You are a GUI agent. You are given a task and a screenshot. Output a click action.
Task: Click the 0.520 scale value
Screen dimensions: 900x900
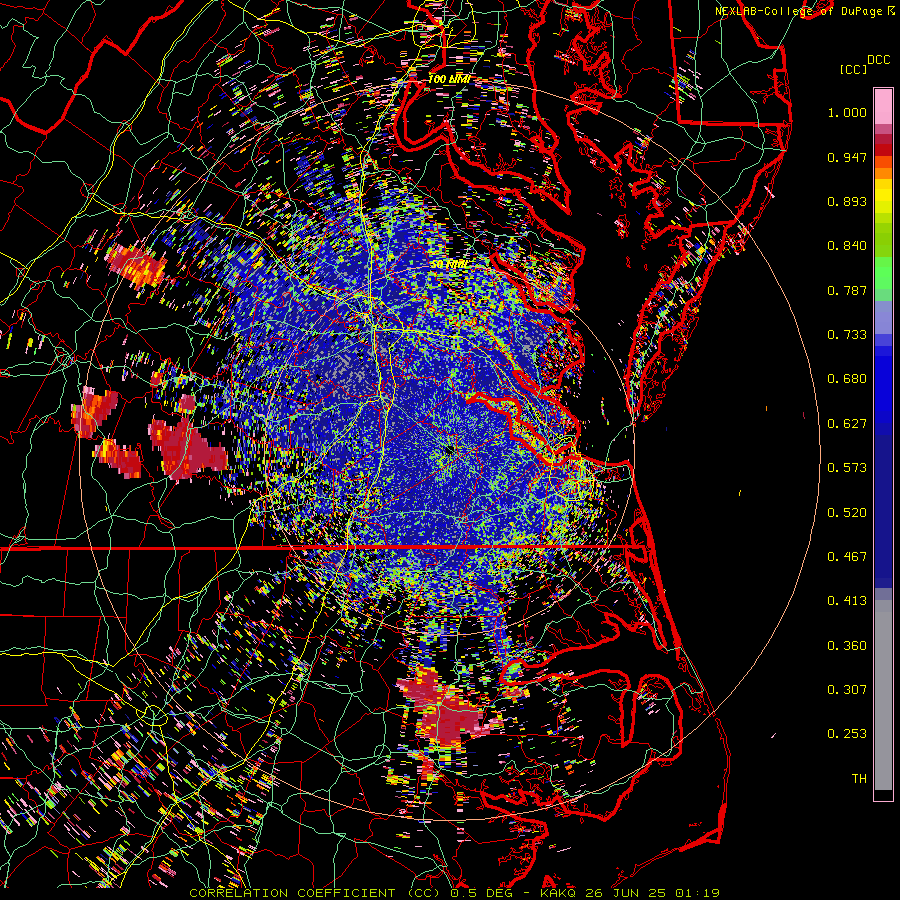click(x=847, y=513)
